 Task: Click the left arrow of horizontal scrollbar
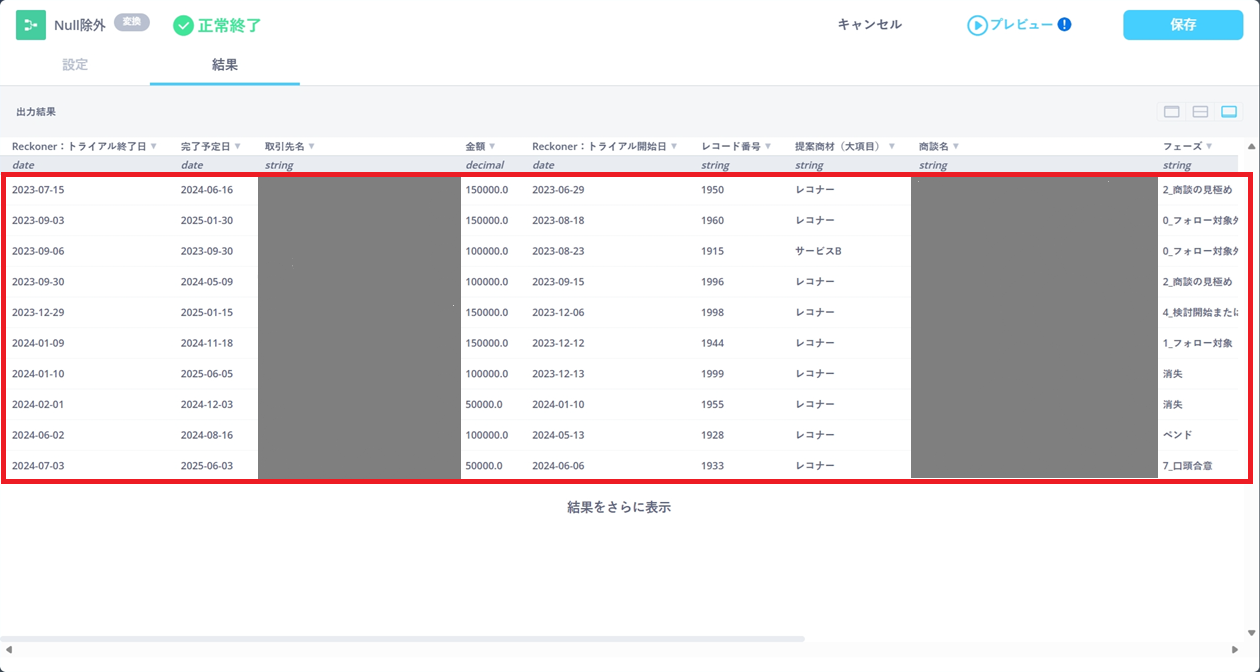8,650
